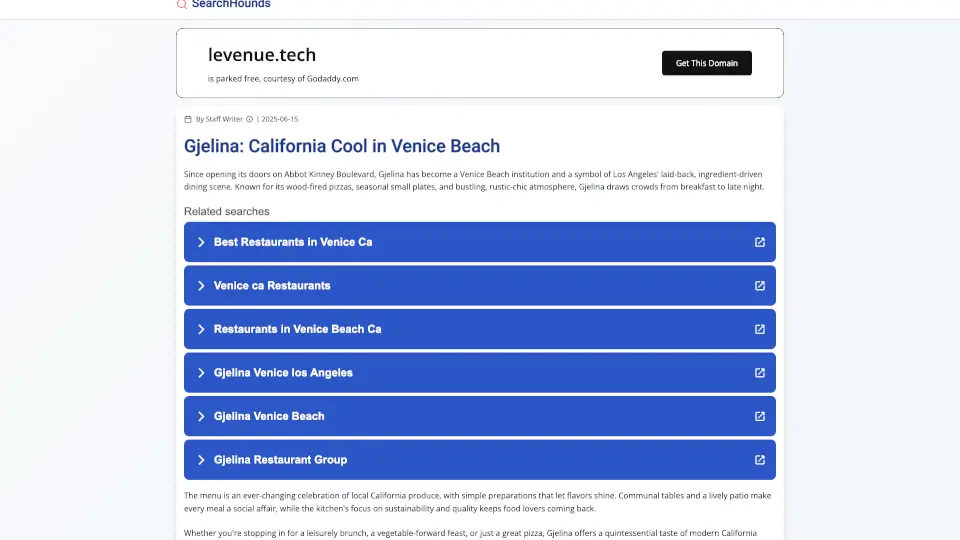Click the SearchHounds brand name text
This screenshot has width=960, height=540.
tap(231, 4)
